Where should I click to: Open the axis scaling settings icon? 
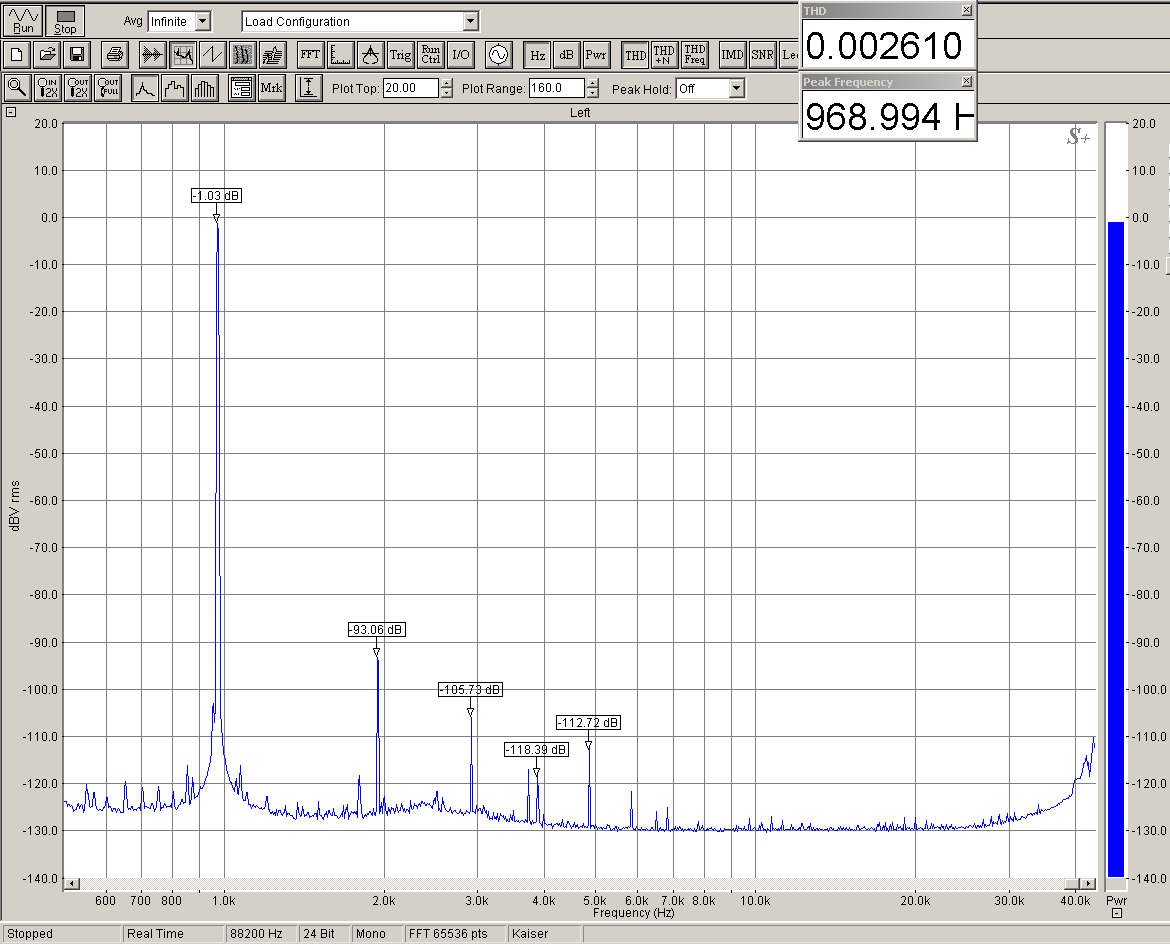[341, 54]
